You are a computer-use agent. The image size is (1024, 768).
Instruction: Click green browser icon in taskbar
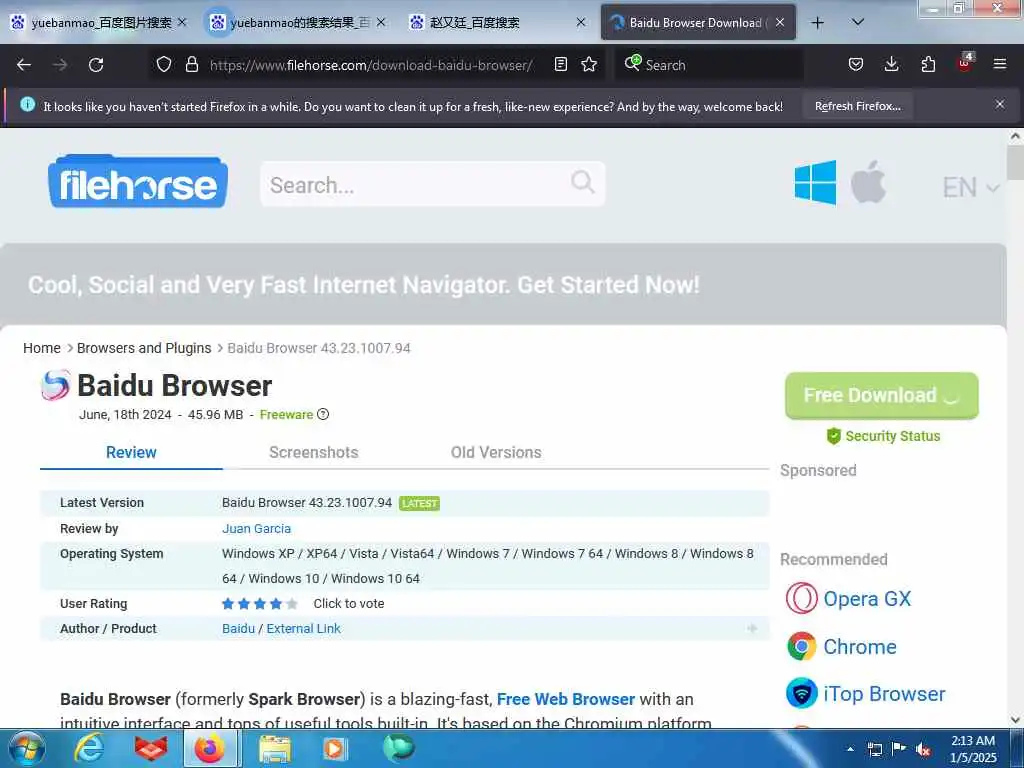398,748
